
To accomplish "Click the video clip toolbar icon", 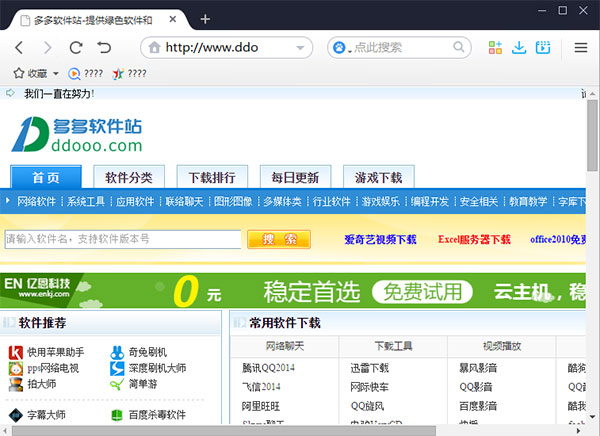I will click(x=543, y=47).
